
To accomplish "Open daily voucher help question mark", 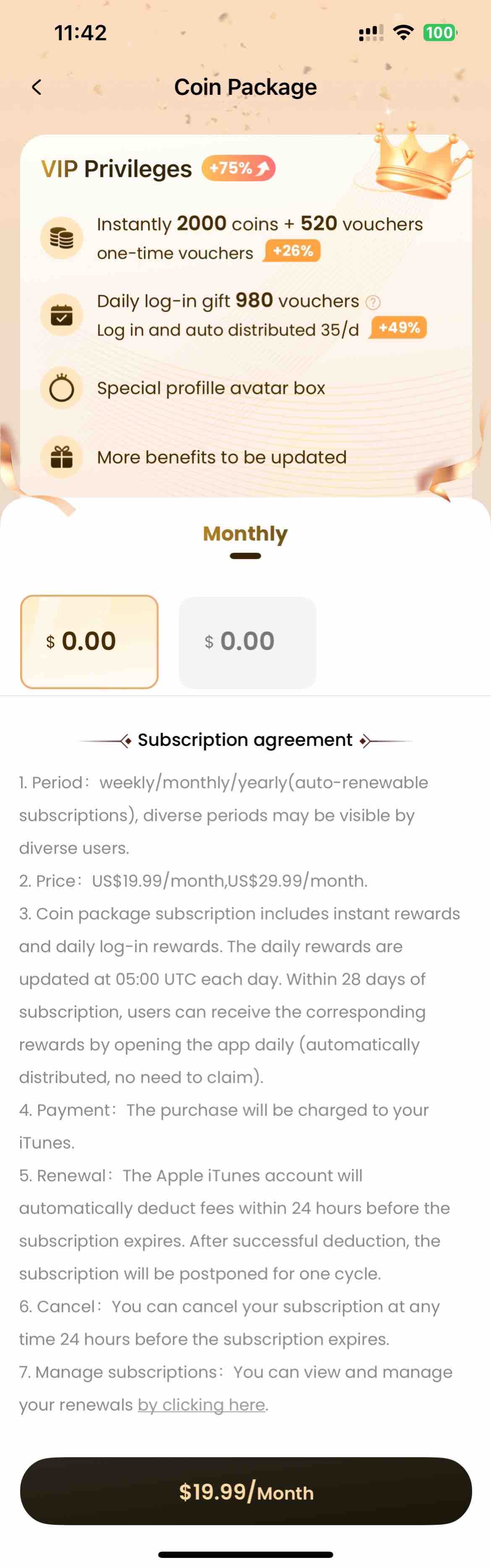I will click(373, 302).
